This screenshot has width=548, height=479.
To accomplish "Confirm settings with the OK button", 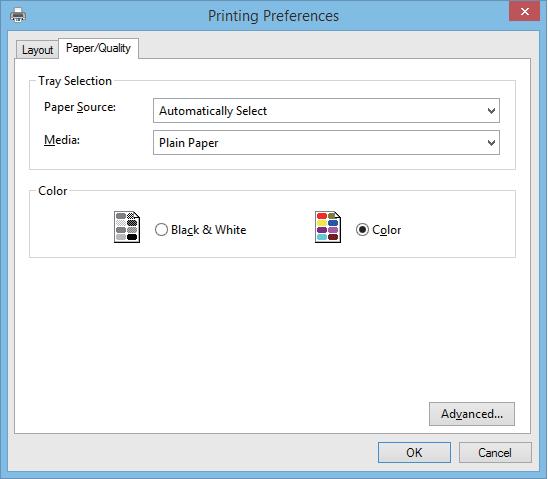I will (x=414, y=452).
